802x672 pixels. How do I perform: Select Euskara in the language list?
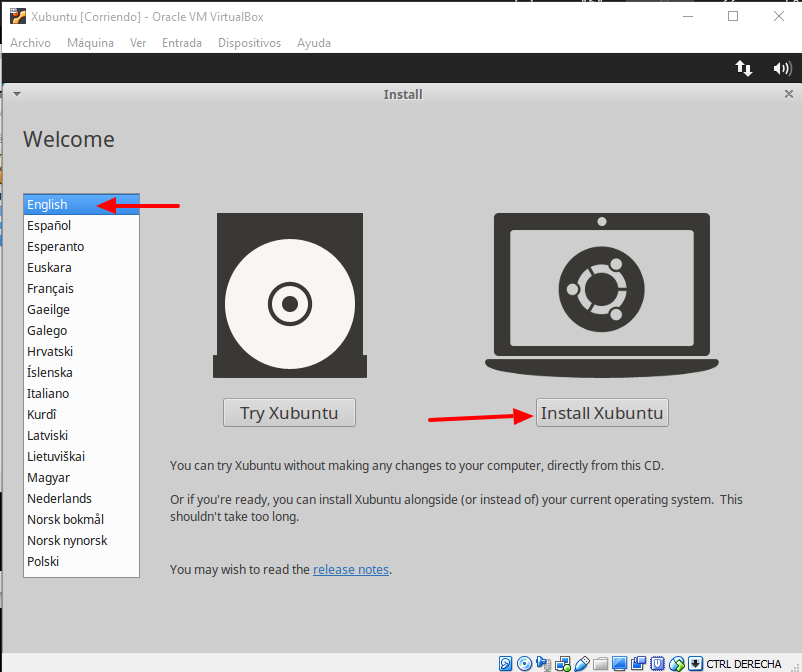pos(81,267)
